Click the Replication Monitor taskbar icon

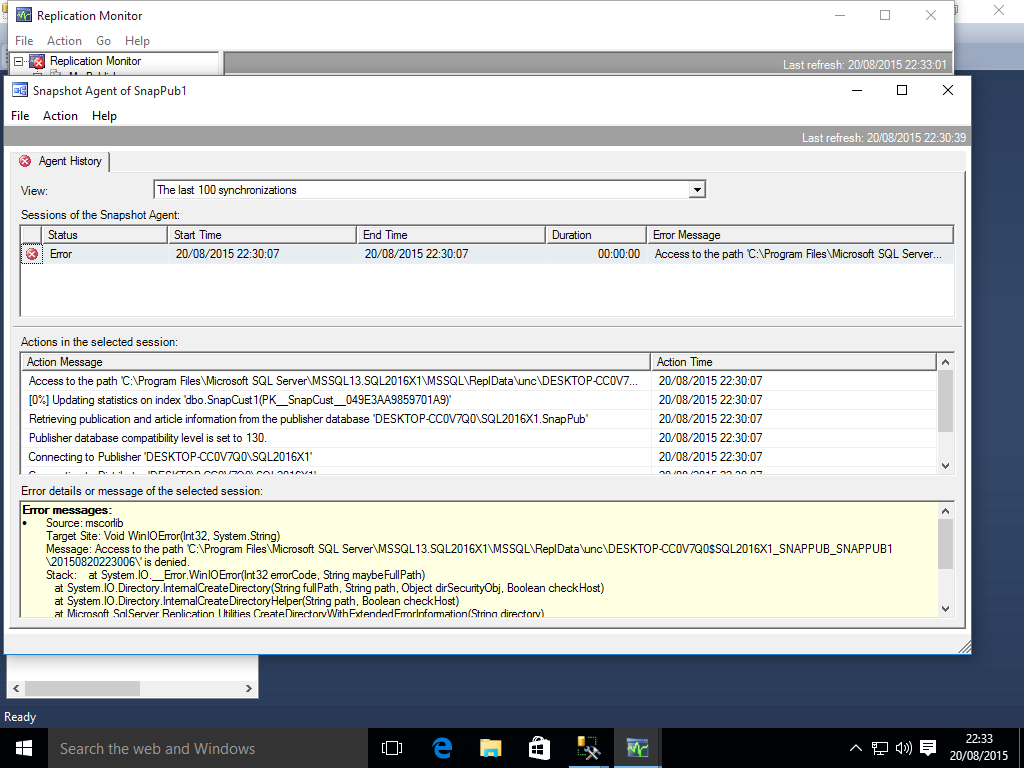(x=637, y=748)
